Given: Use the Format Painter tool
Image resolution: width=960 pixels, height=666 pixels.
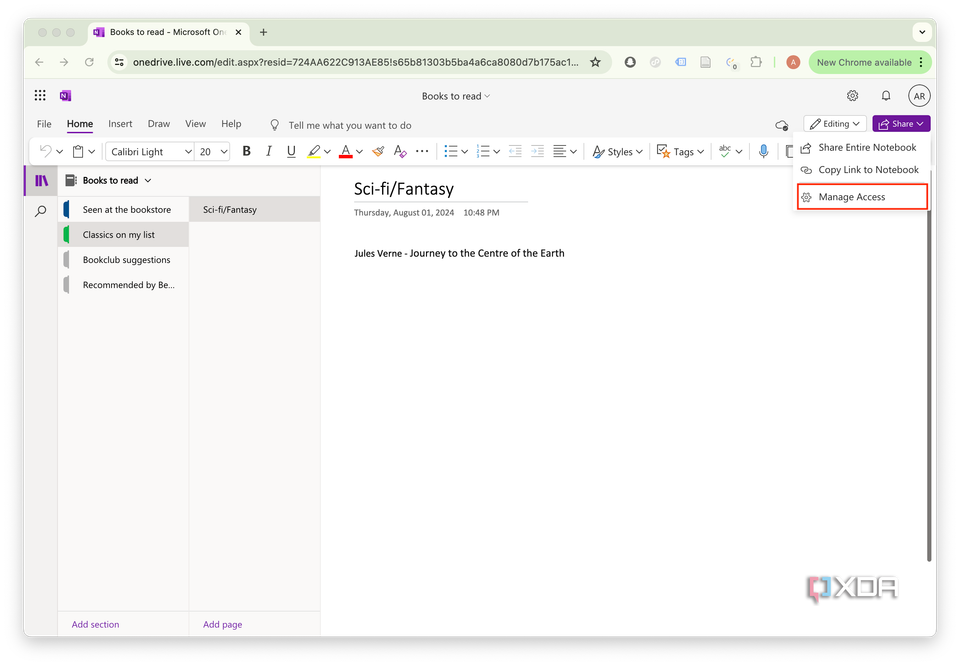Looking at the screenshot, I should [x=378, y=151].
